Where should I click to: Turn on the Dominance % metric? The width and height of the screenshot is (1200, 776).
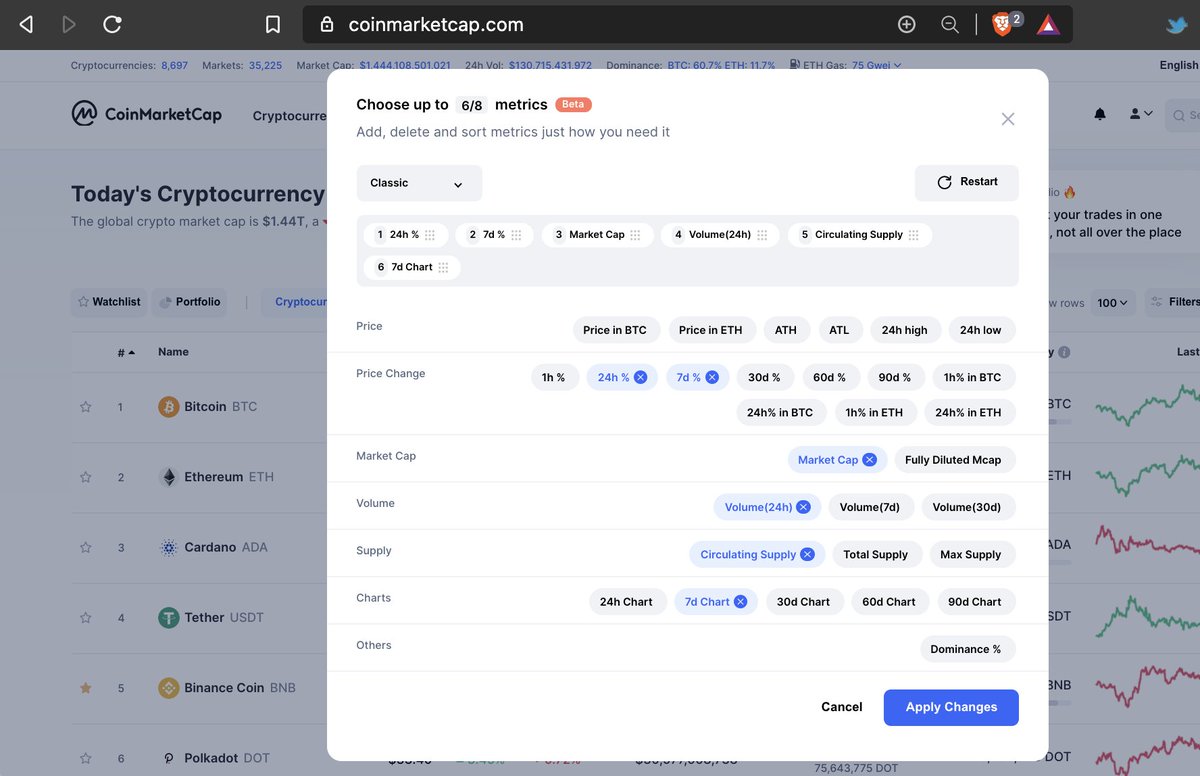966,649
